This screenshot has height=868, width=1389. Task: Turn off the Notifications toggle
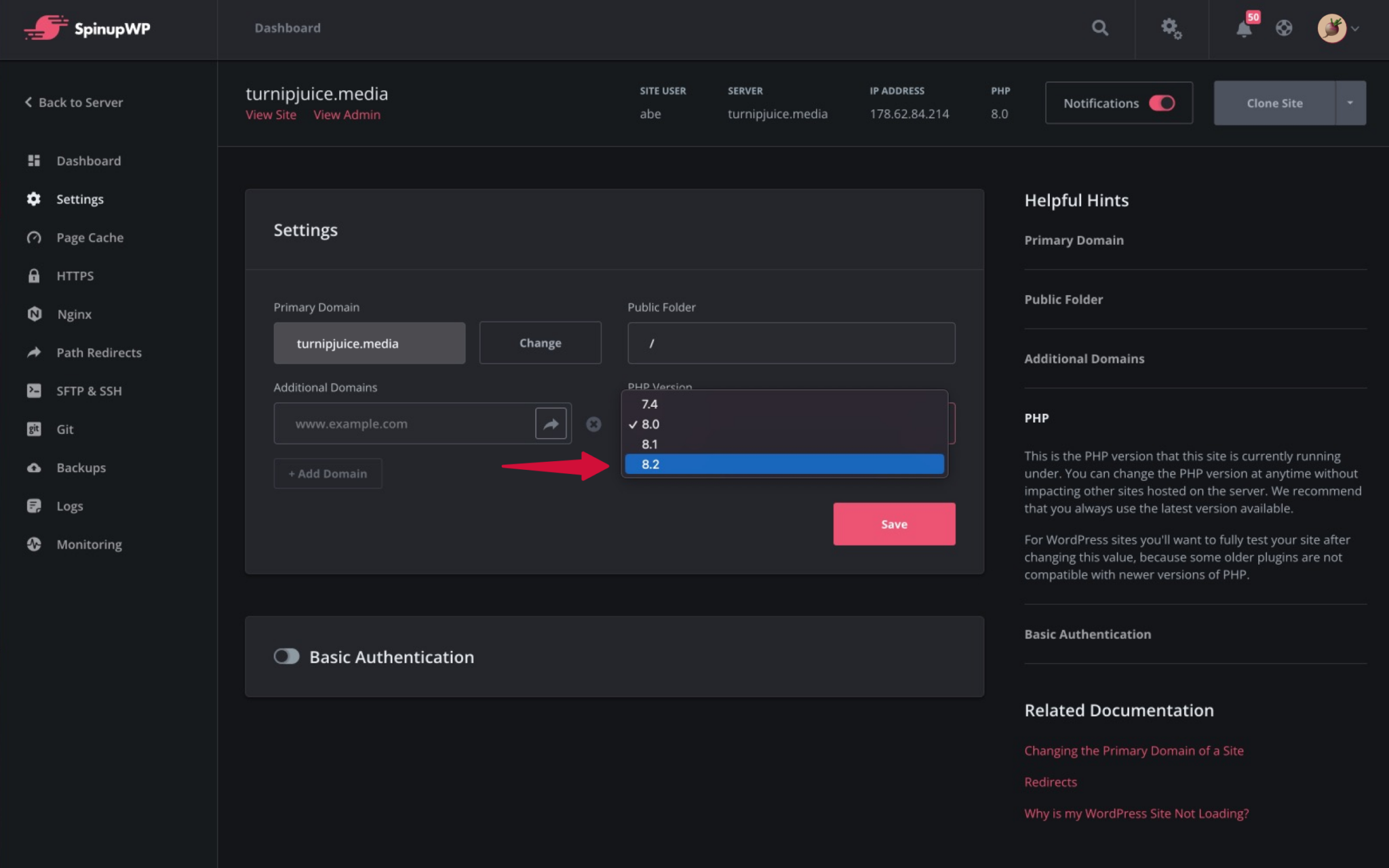pos(1161,103)
